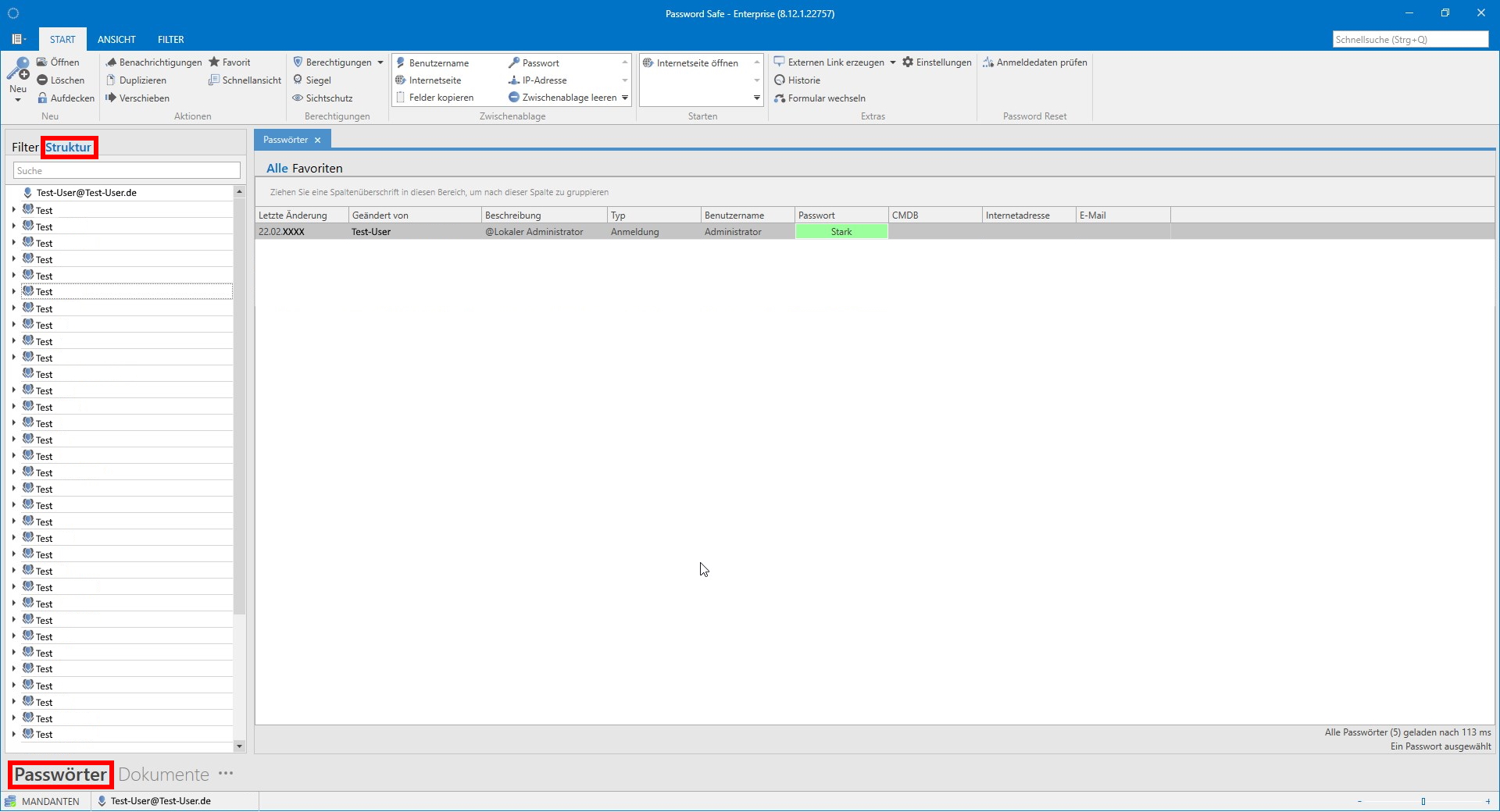1500x812 pixels.
Task: Close the Passwörter tab
Action: click(x=318, y=141)
